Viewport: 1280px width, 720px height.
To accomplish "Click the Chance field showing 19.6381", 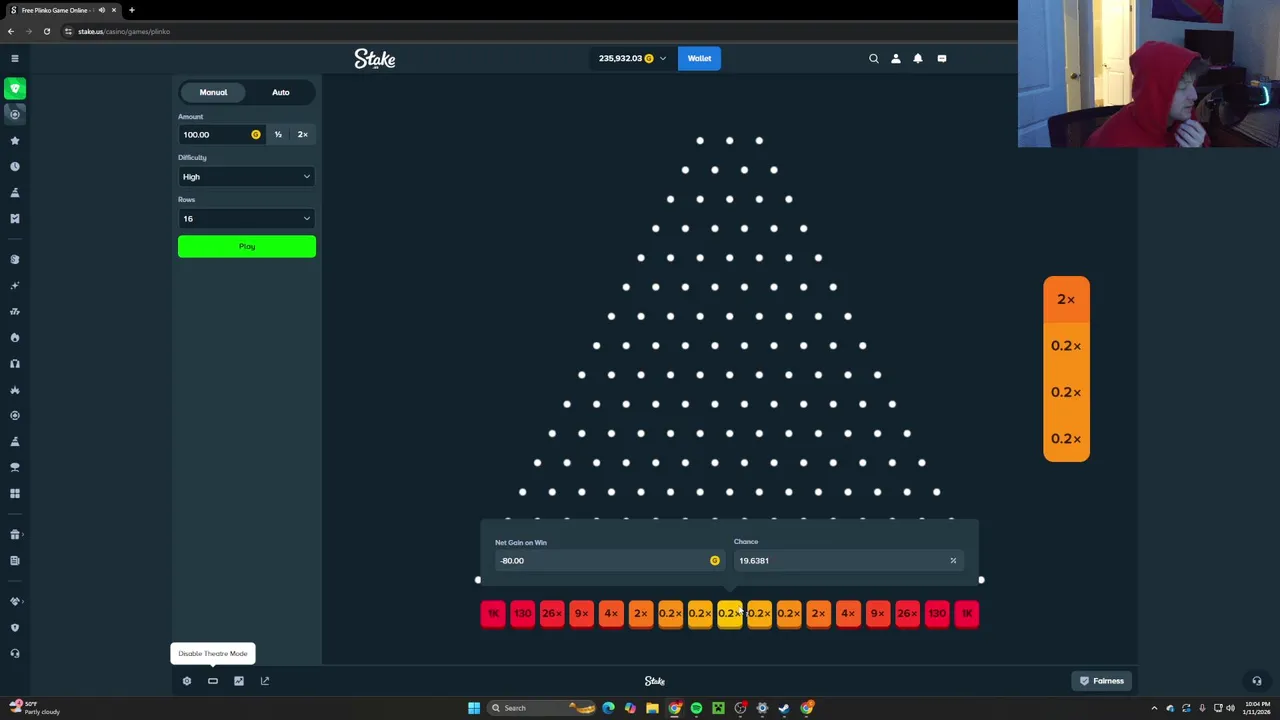I will point(849,561).
